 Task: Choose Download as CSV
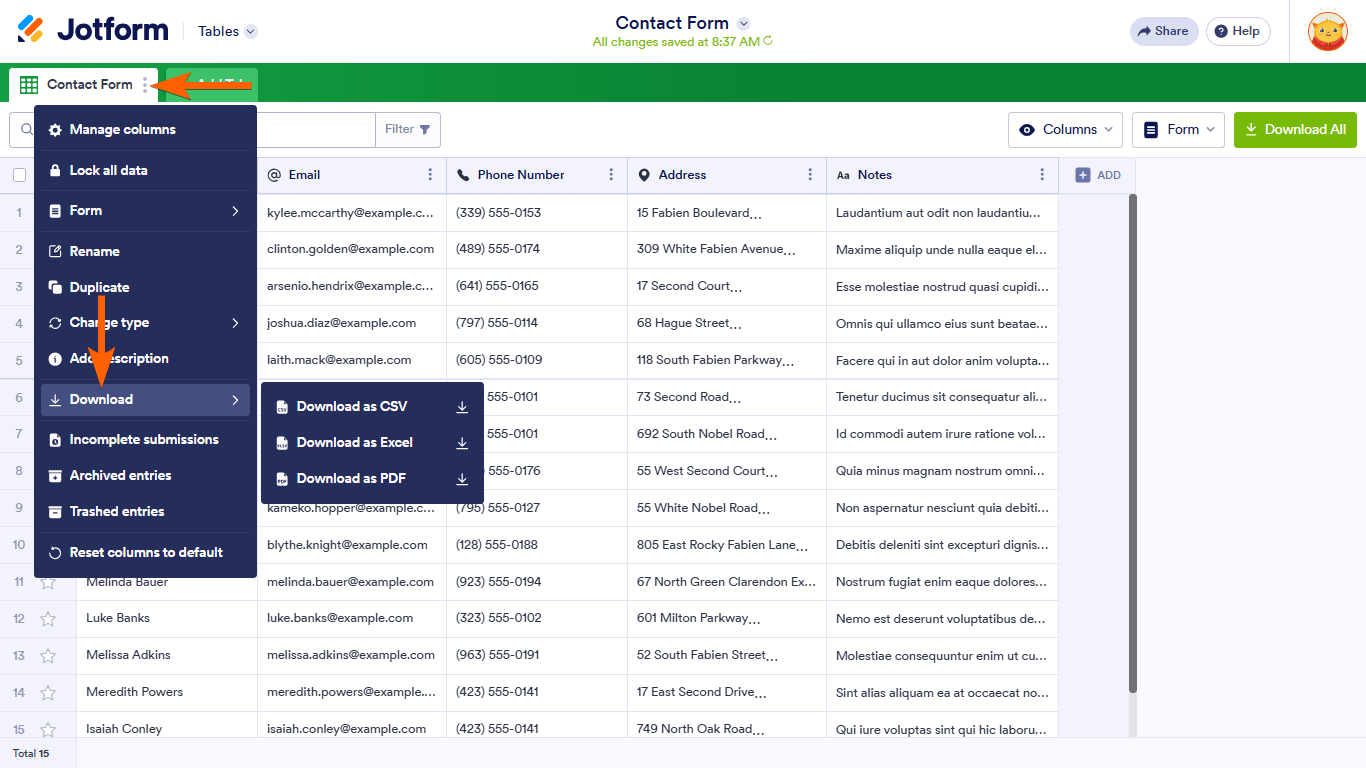click(352, 406)
